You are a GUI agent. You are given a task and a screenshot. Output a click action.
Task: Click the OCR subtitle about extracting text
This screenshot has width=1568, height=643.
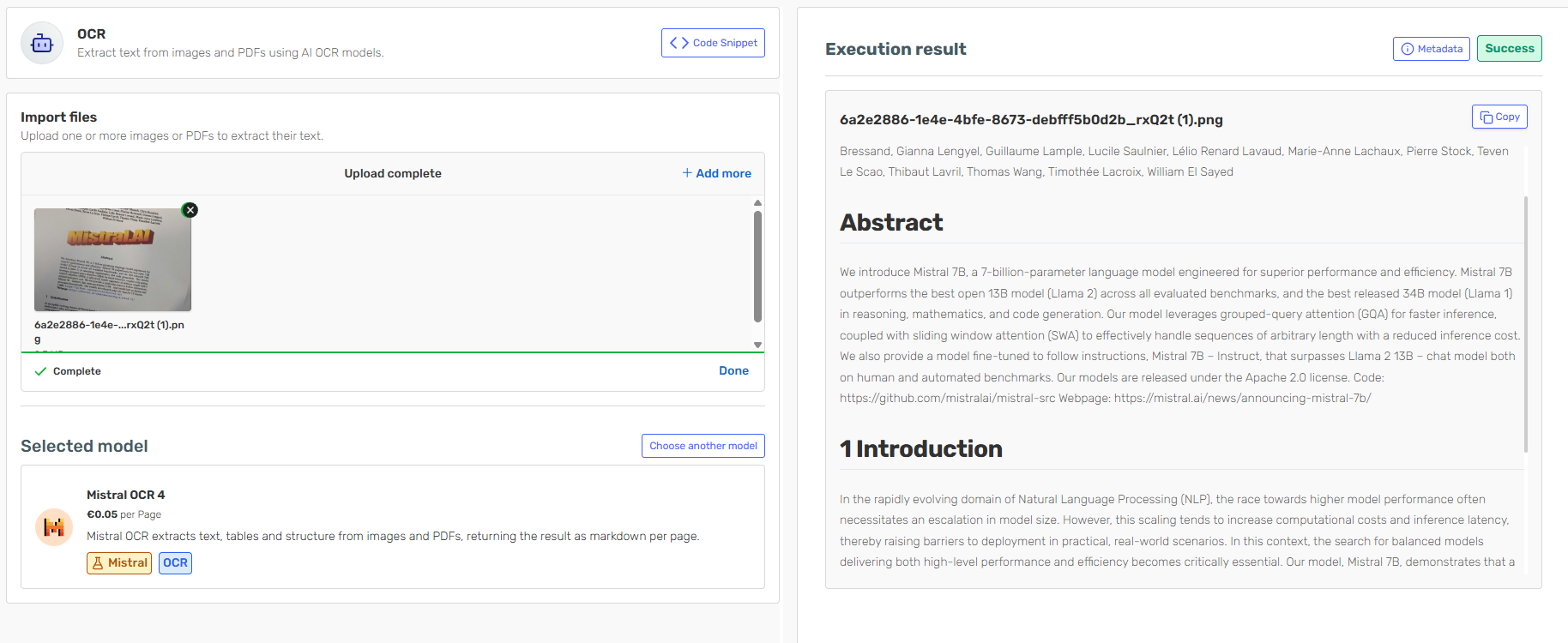(231, 53)
